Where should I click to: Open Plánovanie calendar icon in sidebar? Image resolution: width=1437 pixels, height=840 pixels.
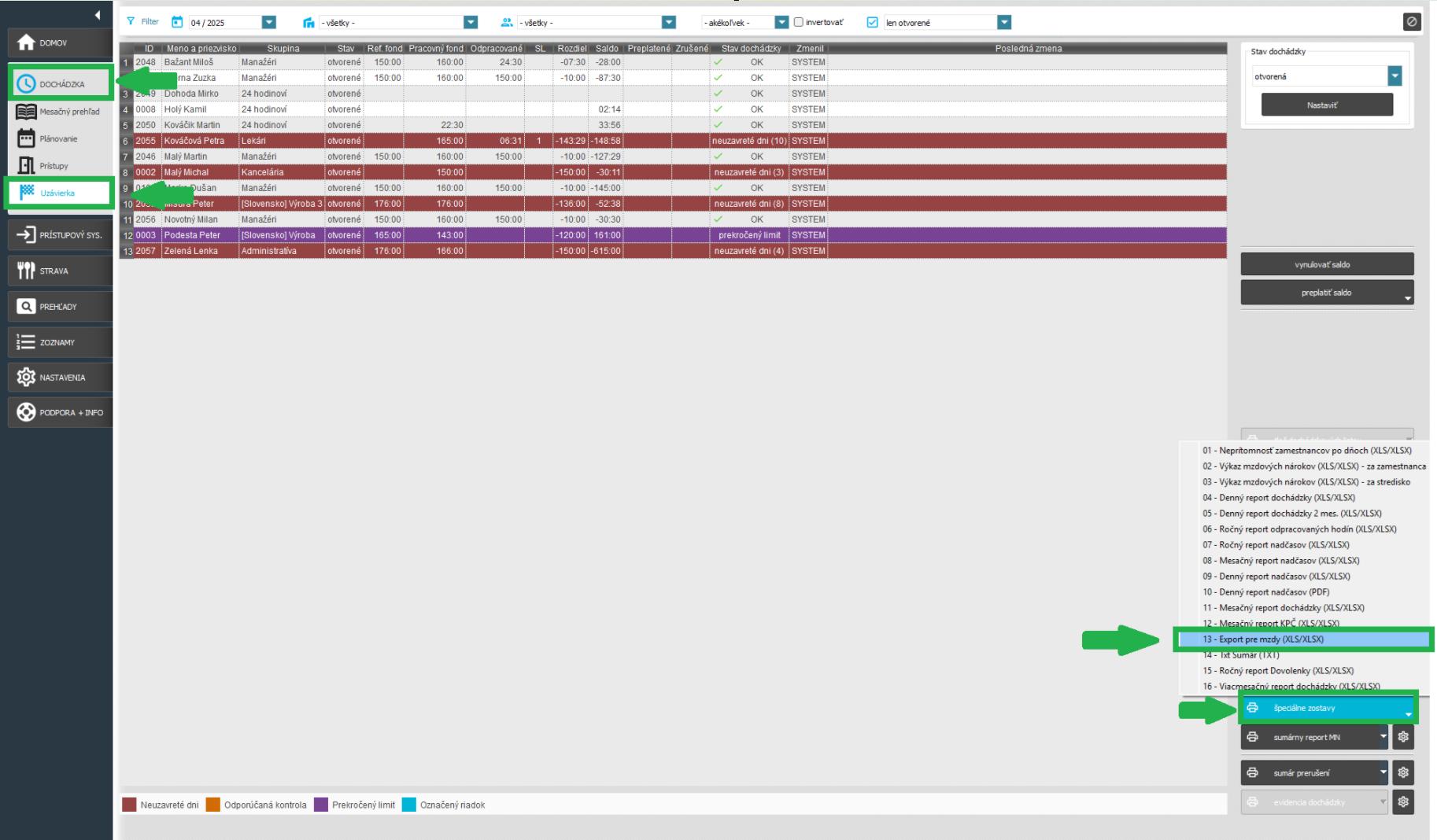pos(26,138)
